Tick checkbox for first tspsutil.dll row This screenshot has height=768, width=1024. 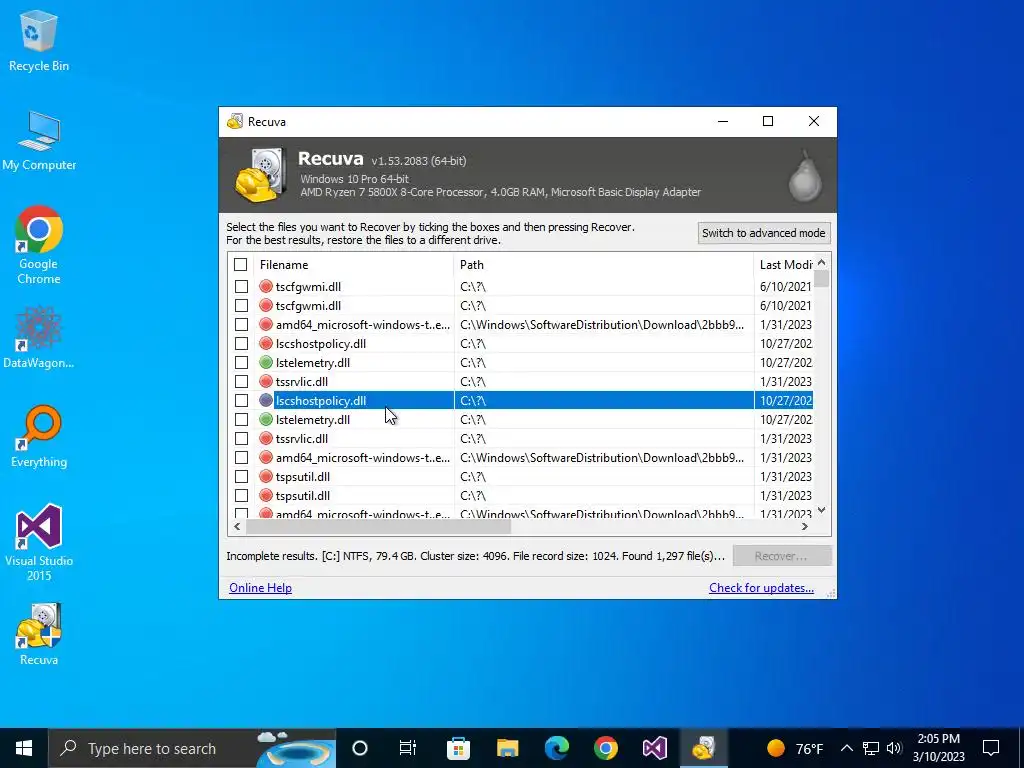click(x=242, y=477)
